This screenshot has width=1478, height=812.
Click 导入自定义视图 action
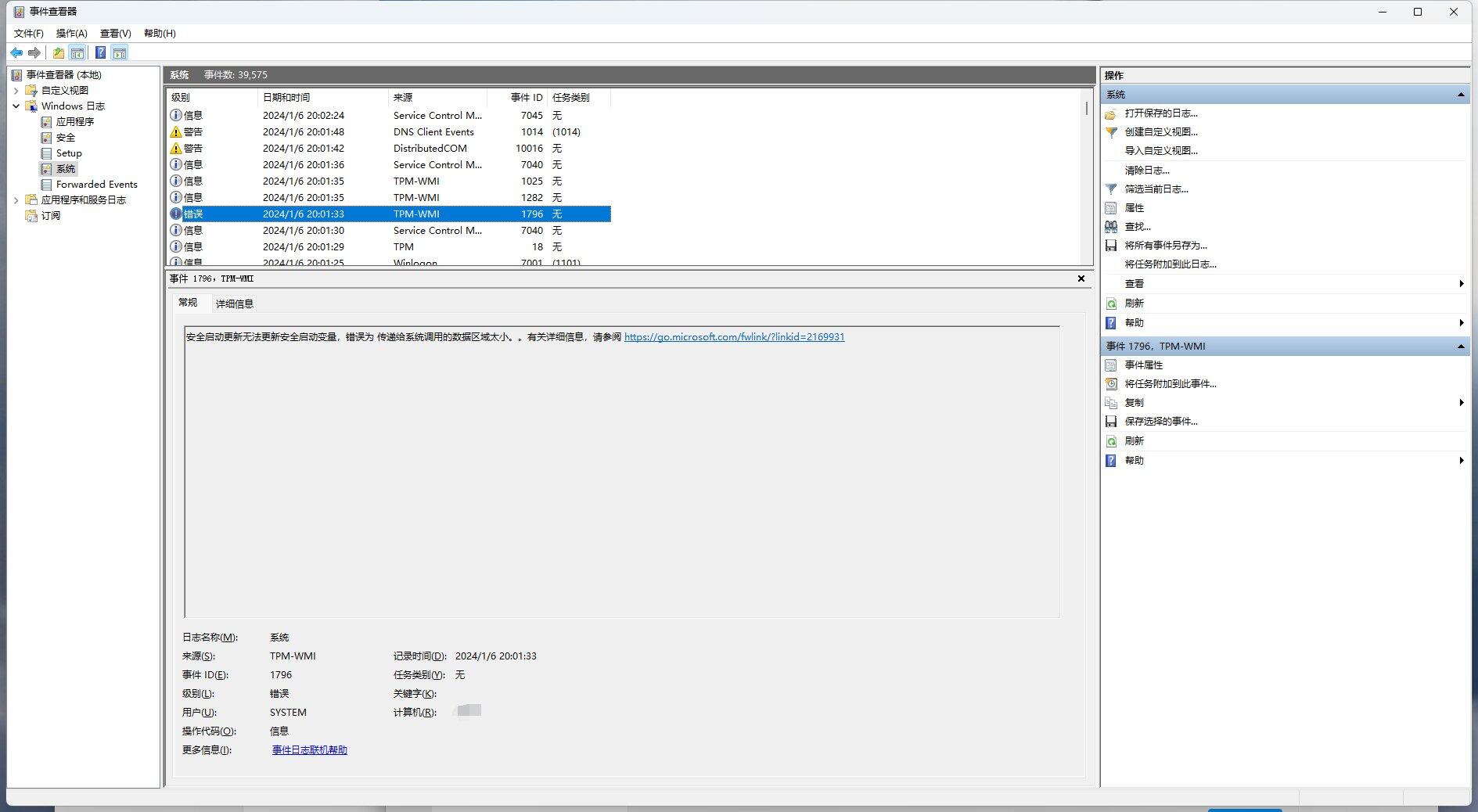point(1161,150)
